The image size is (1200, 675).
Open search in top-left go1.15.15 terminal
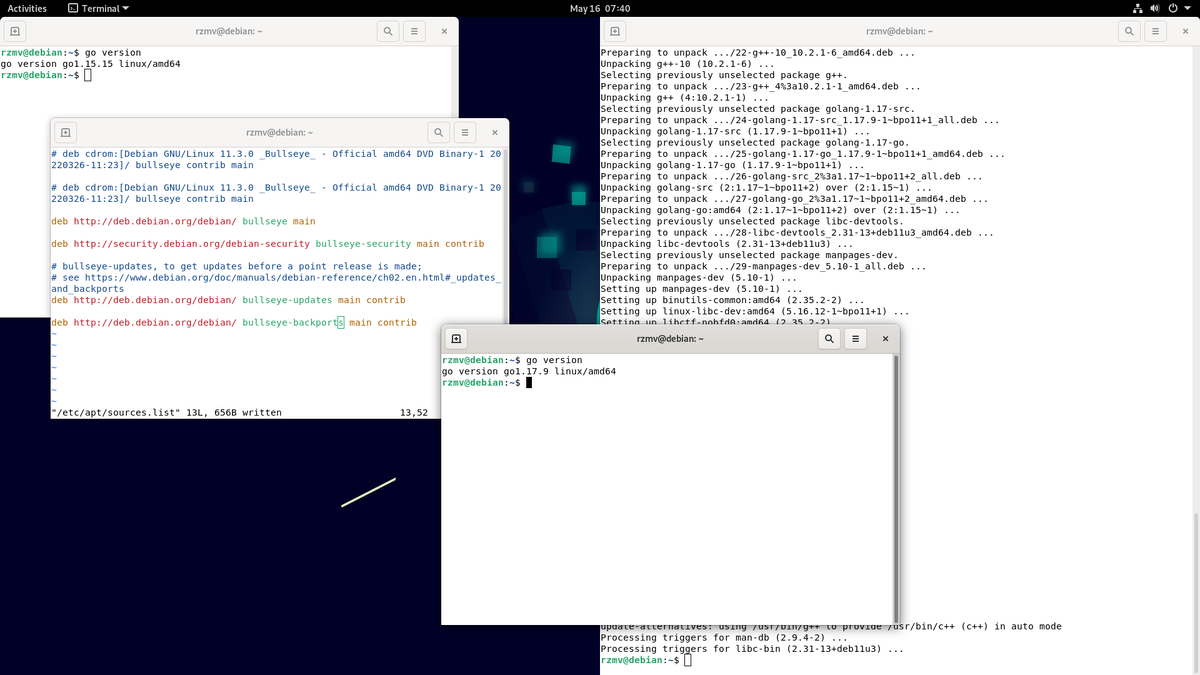tap(388, 32)
